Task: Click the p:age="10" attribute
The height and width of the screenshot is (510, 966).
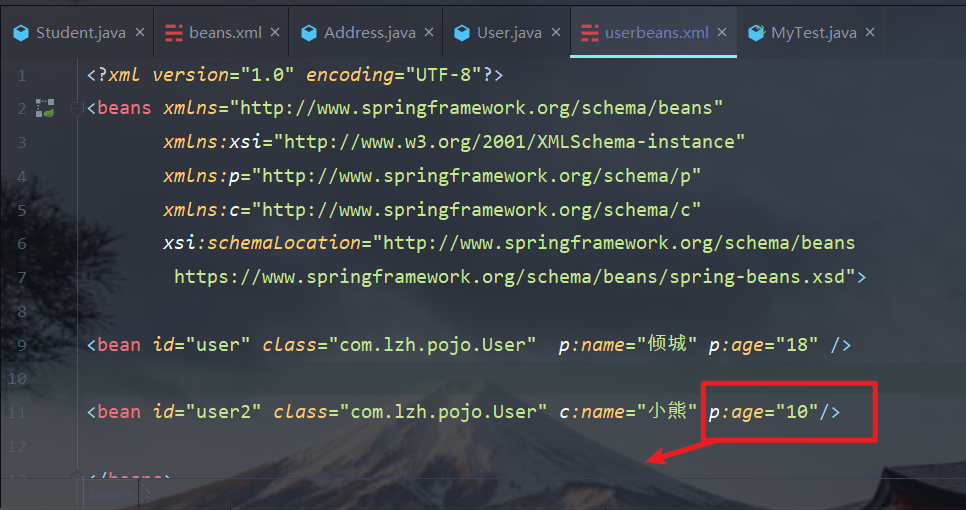Action: (x=763, y=412)
